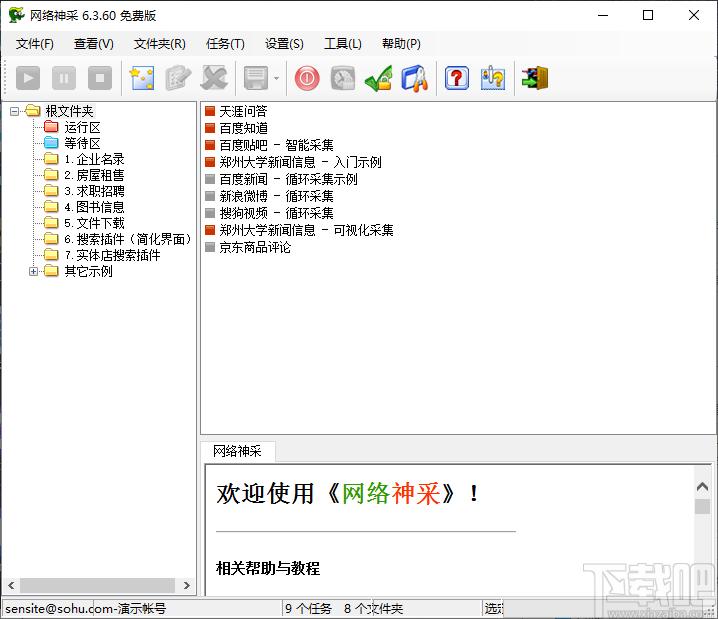This screenshot has height=619, width=718.
Task: Select 郑州大学新闻信息 - 可视化采集 task
Action: (306, 230)
